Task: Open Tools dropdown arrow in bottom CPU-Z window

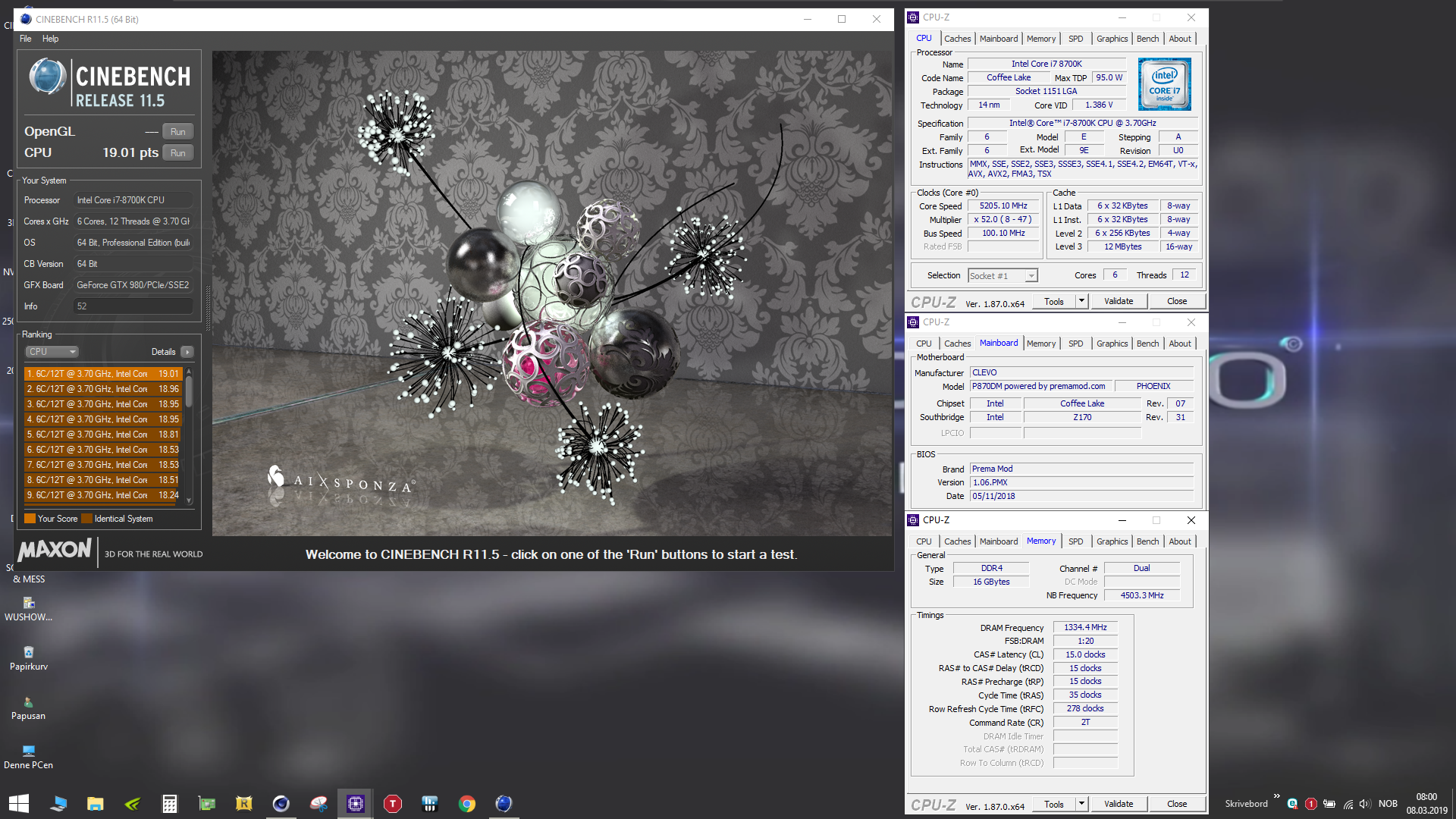Action: pos(1082,804)
